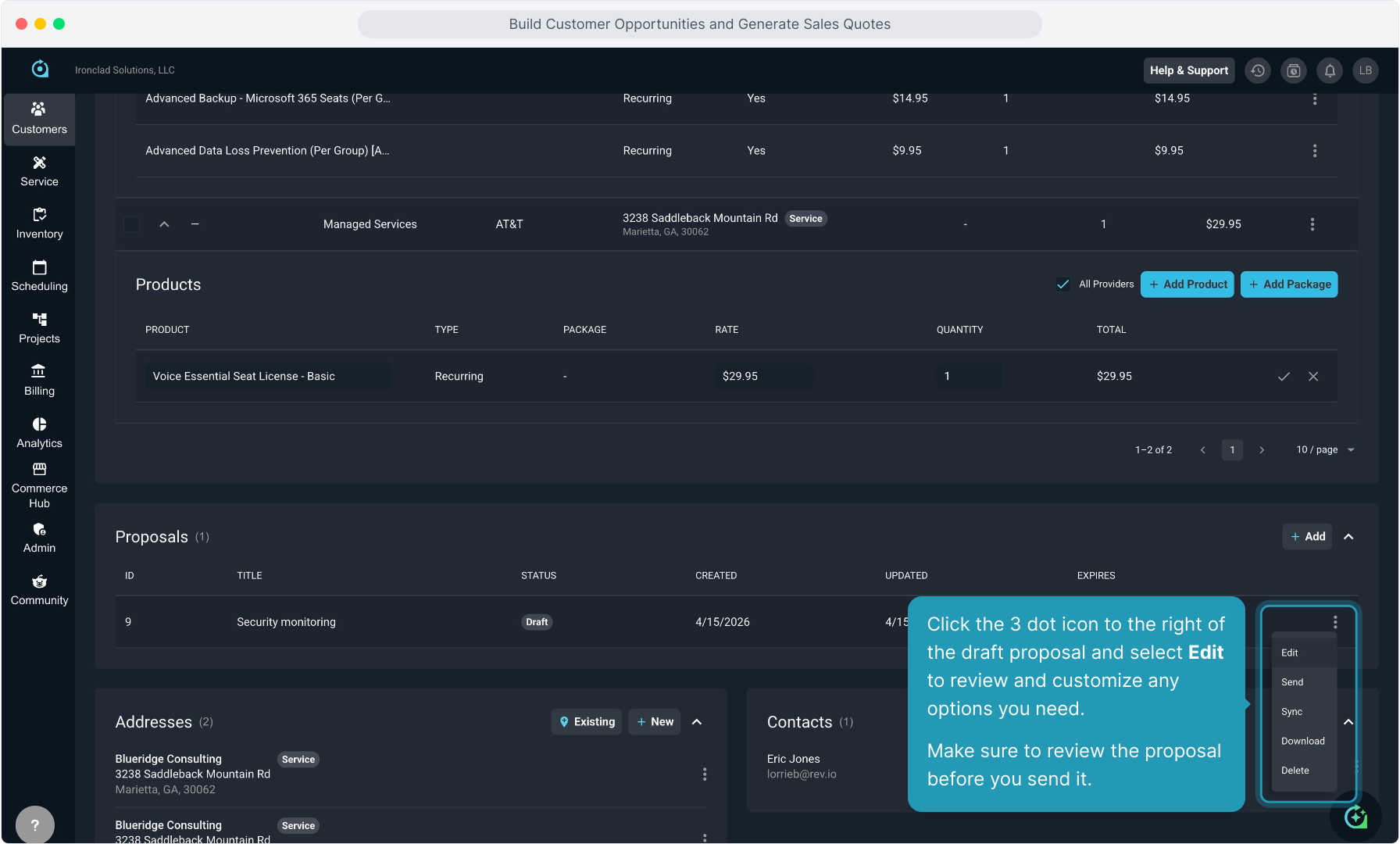Select the Managed Services row checkbox
The height and width of the screenshot is (844, 1400).
132,224
